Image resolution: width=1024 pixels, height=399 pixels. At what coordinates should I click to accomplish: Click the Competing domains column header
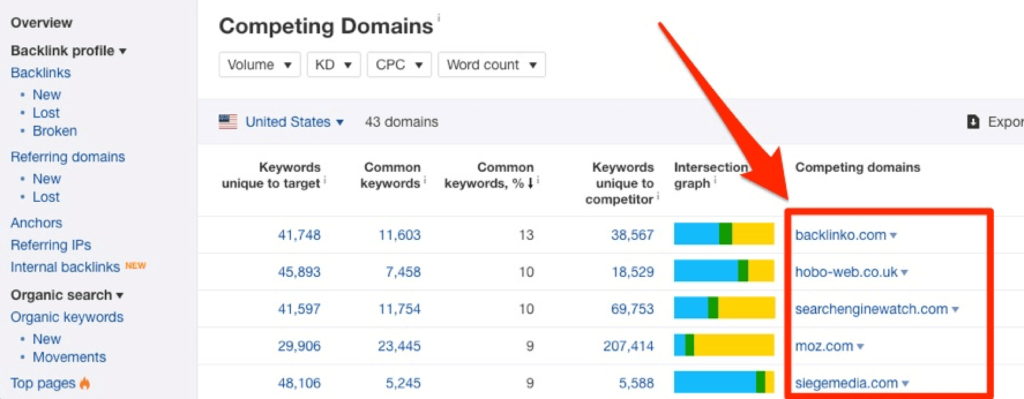tap(857, 168)
